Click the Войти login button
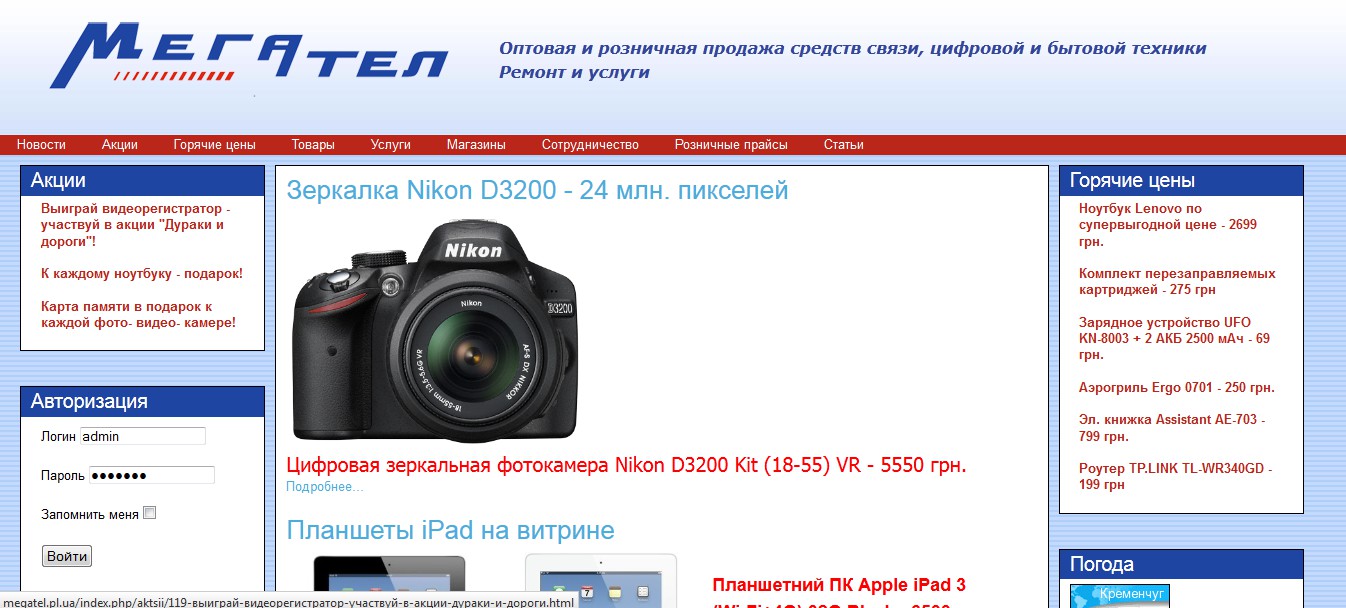Viewport: 1346px width, 608px height. click(x=67, y=556)
